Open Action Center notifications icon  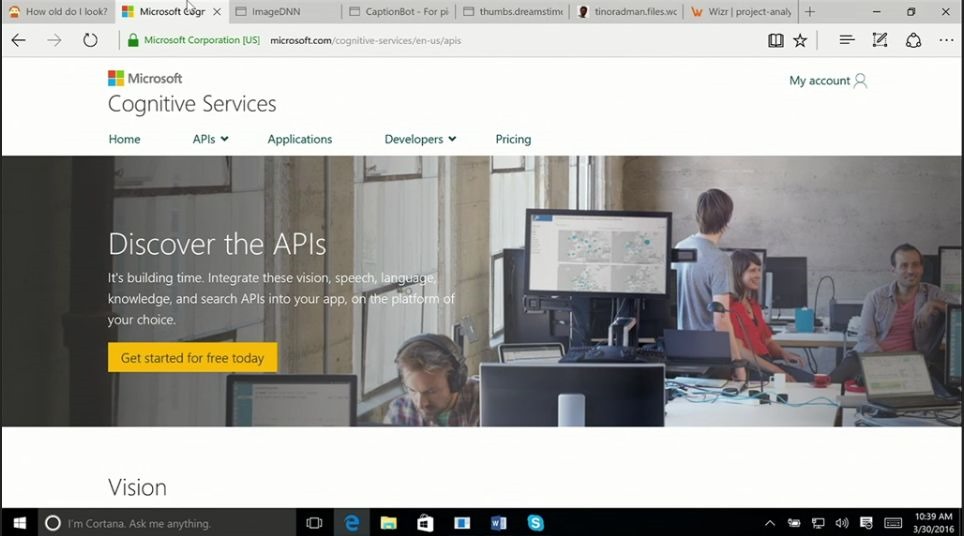866,523
